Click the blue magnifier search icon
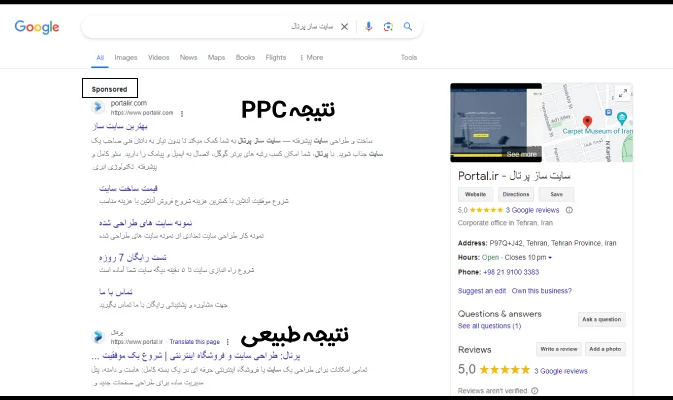The width and height of the screenshot is (673, 400). point(408,27)
